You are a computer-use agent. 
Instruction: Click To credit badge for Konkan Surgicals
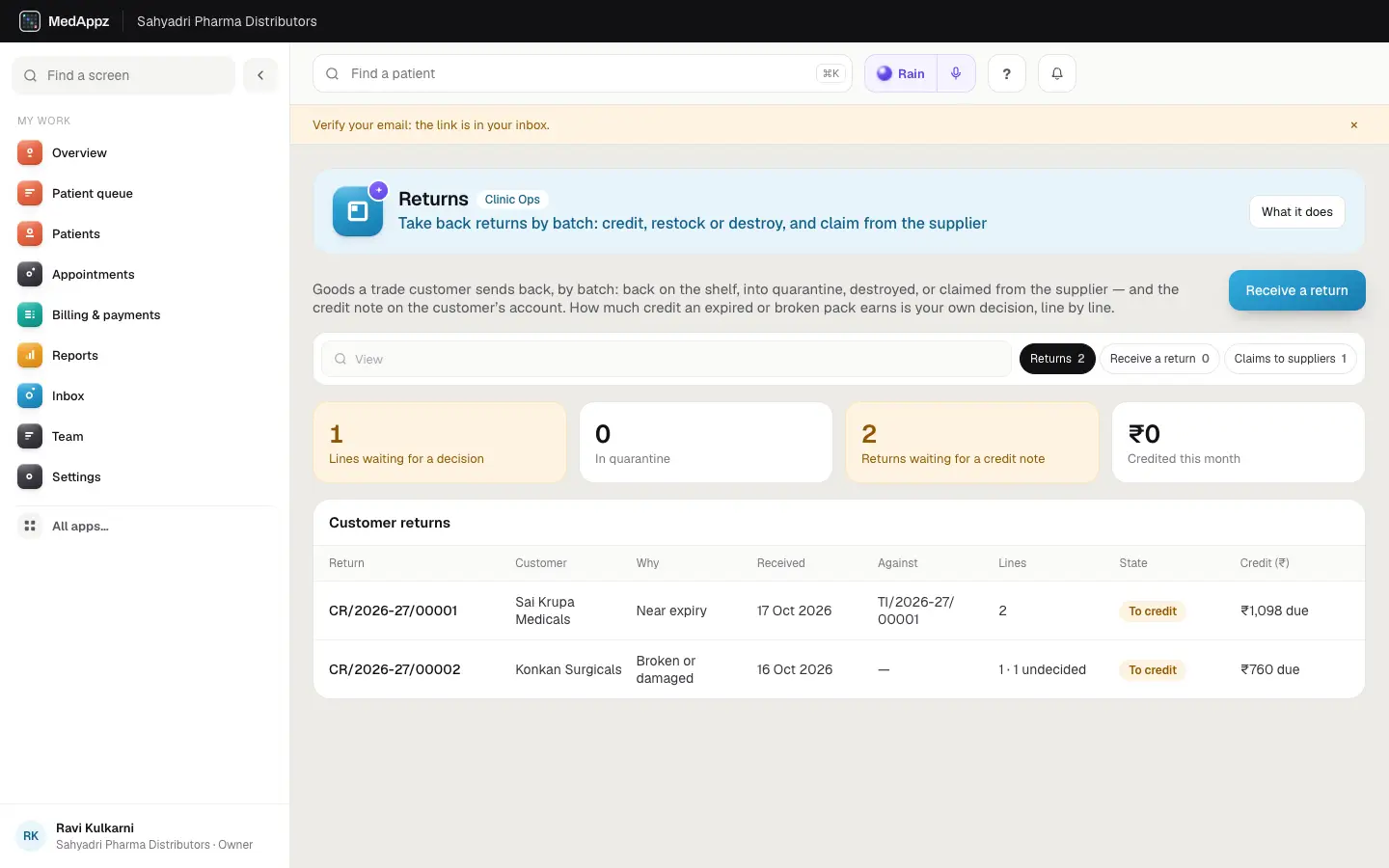point(1153,670)
